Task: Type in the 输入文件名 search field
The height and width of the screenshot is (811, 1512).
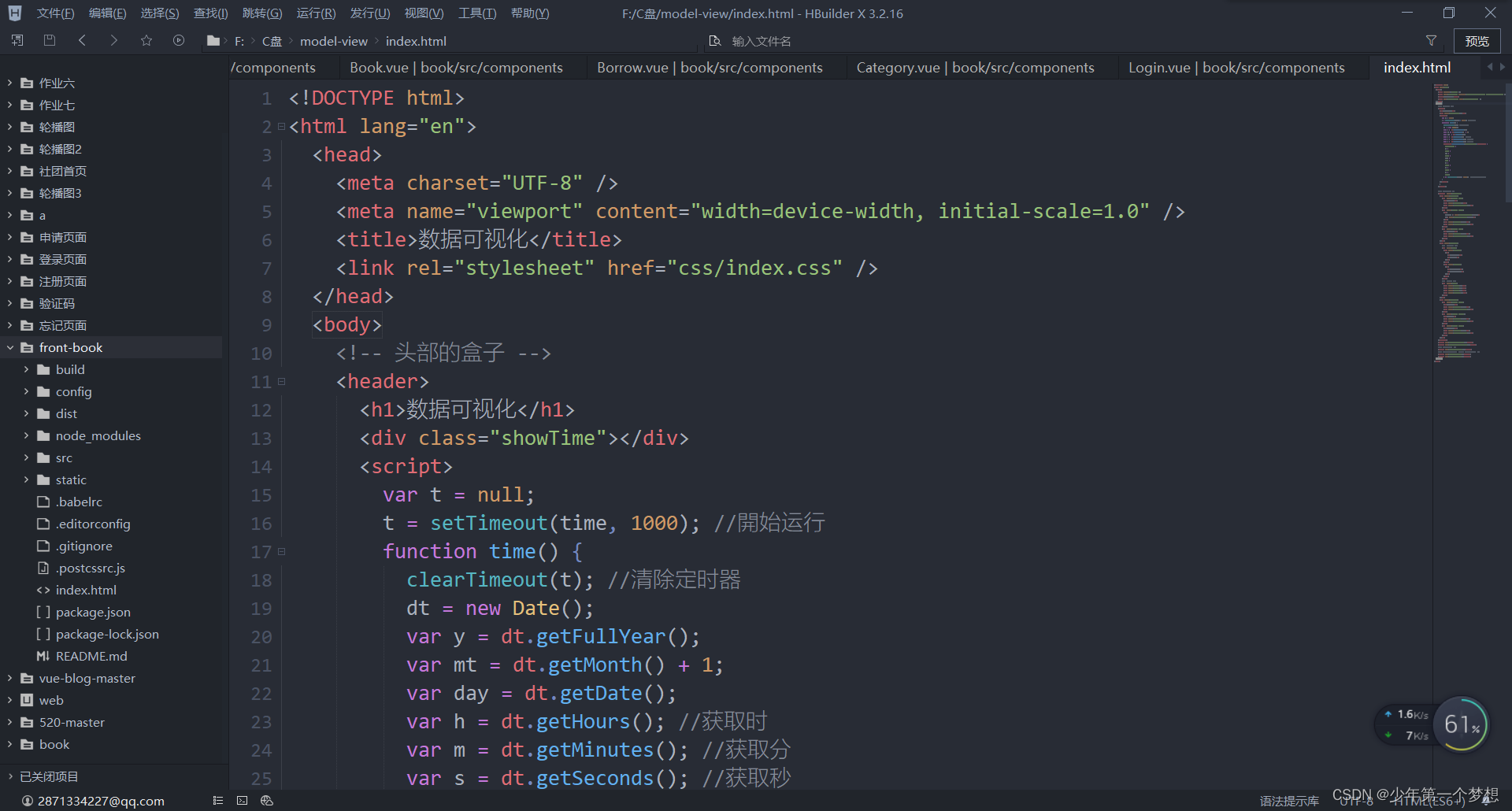Action: click(x=1063, y=41)
